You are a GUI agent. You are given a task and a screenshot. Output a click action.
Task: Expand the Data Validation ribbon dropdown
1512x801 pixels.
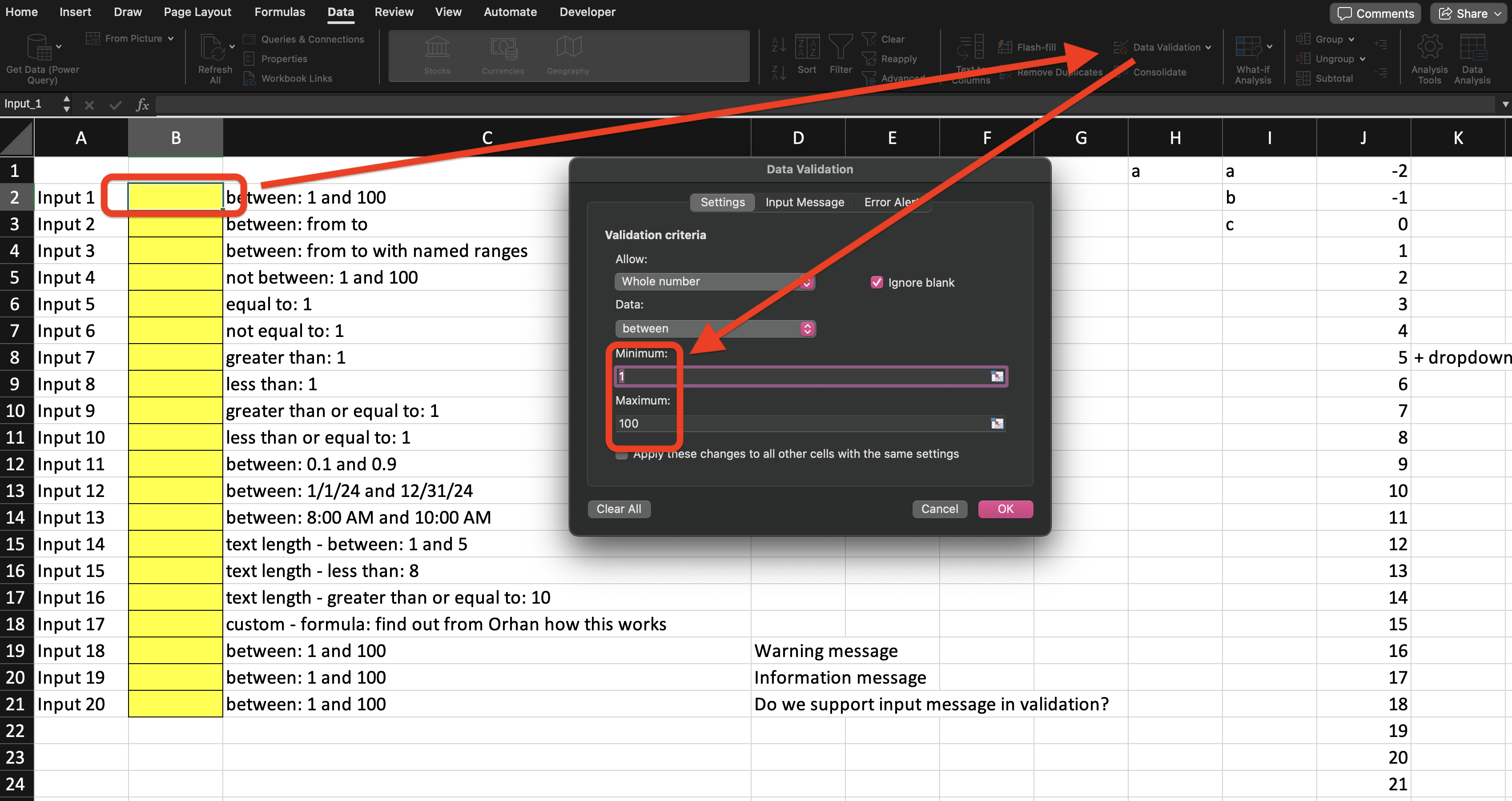click(x=1208, y=48)
